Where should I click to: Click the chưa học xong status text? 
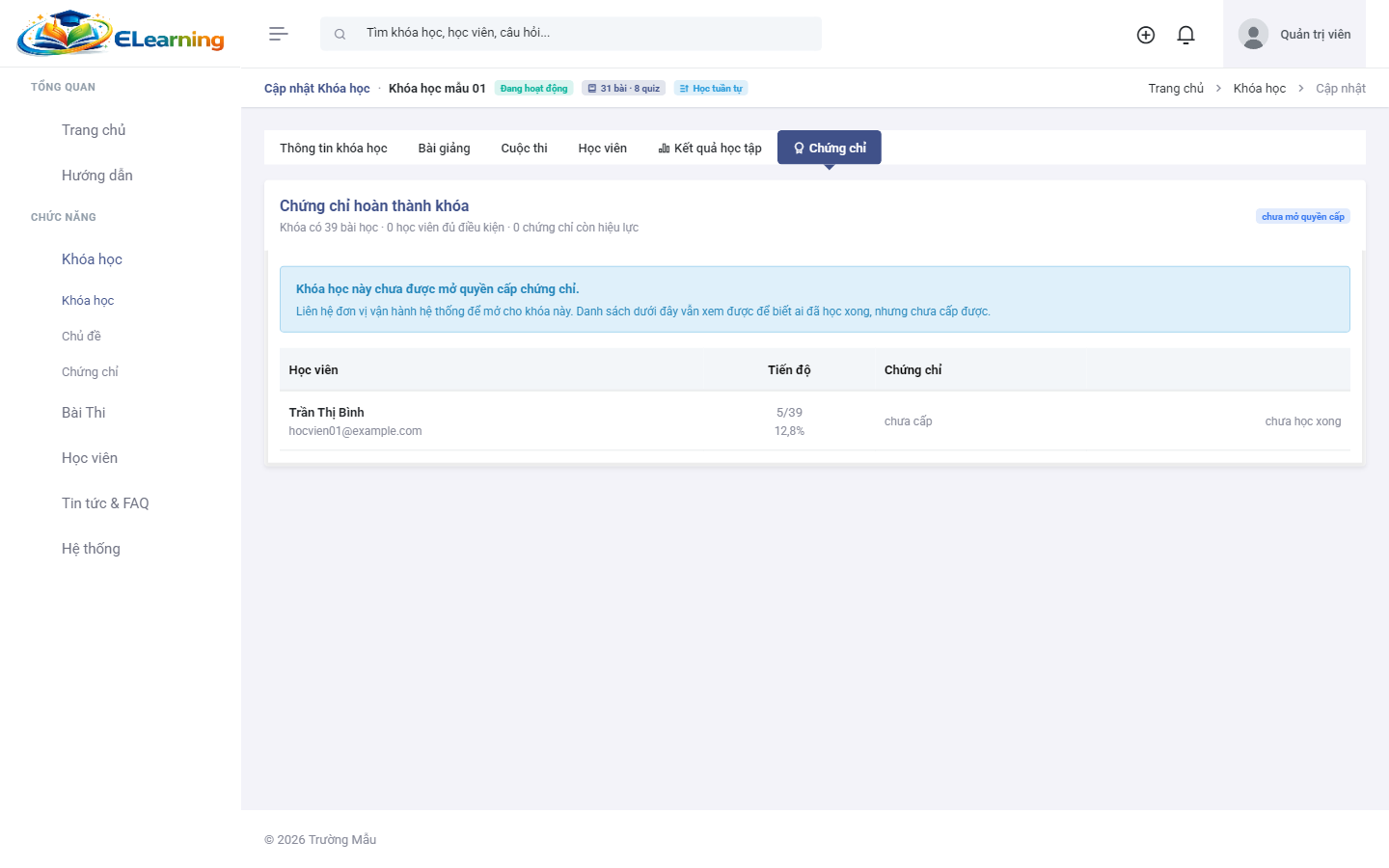click(x=1303, y=421)
